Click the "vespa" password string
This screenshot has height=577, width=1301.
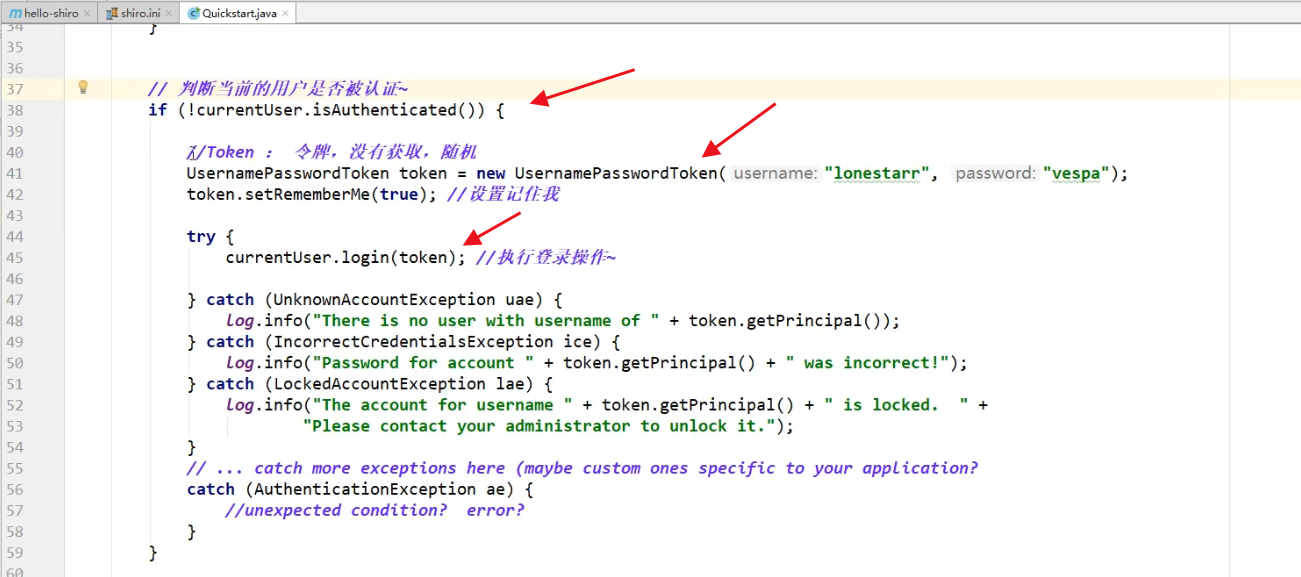(1076, 173)
